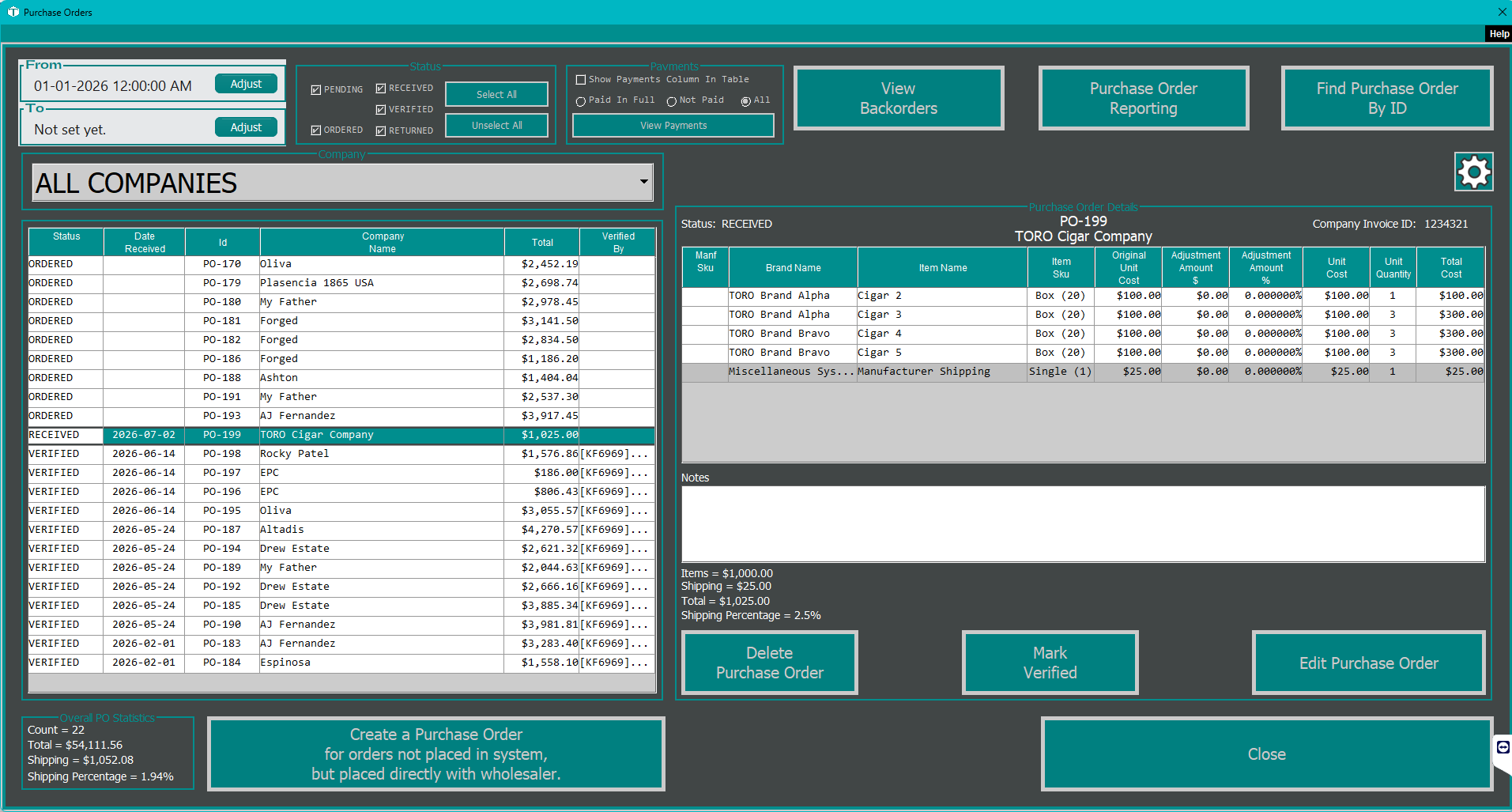Open settings with the gear icon
This screenshot has width=1512, height=812.
pyautogui.click(x=1473, y=172)
